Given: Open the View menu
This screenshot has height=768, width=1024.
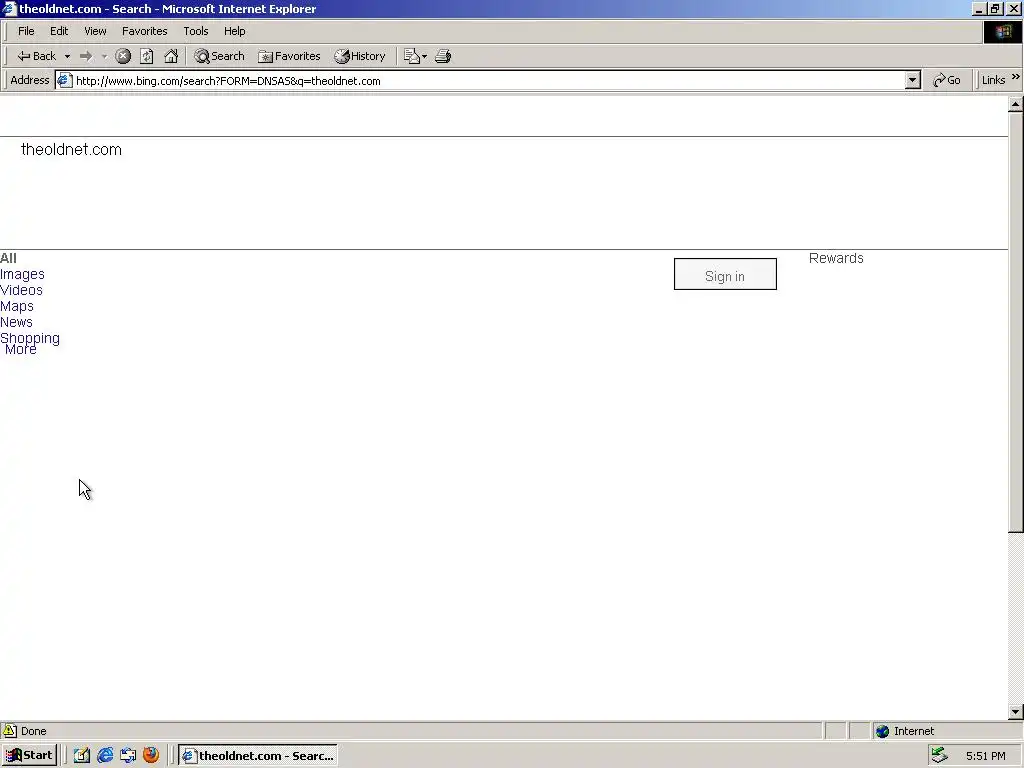Looking at the screenshot, I should (95, 31).
